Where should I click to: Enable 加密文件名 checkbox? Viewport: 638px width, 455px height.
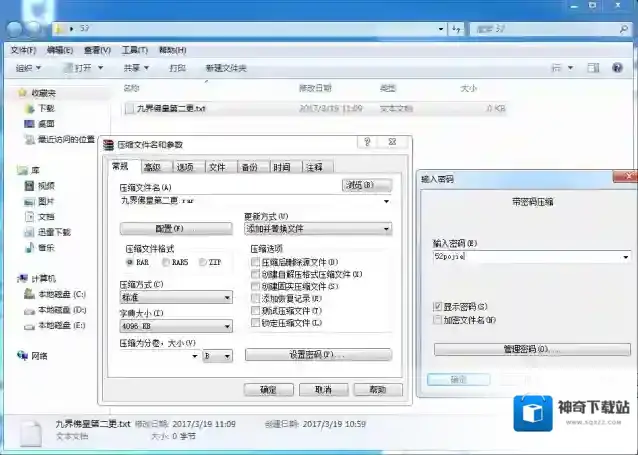point(437,320)
